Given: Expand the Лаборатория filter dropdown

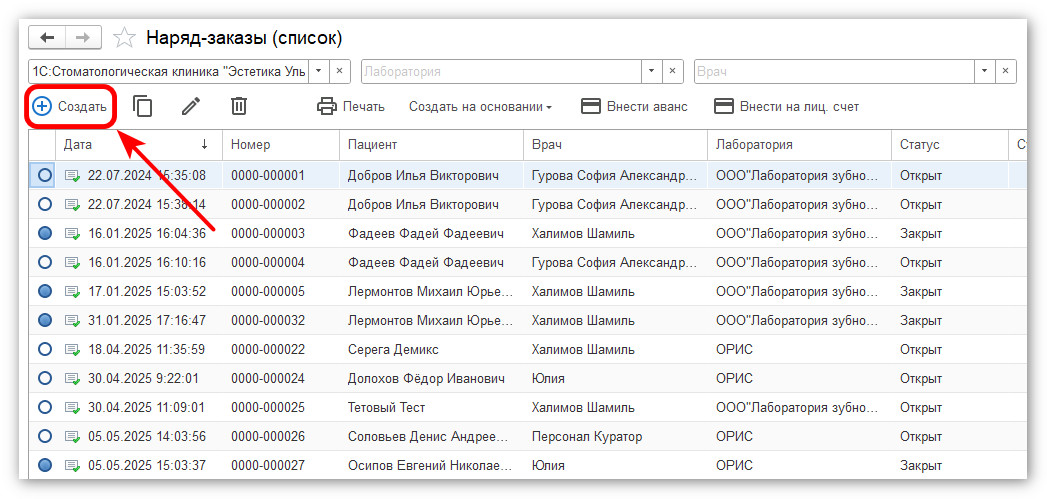Looking at the screenshot, I should click(x=652, y=72).
